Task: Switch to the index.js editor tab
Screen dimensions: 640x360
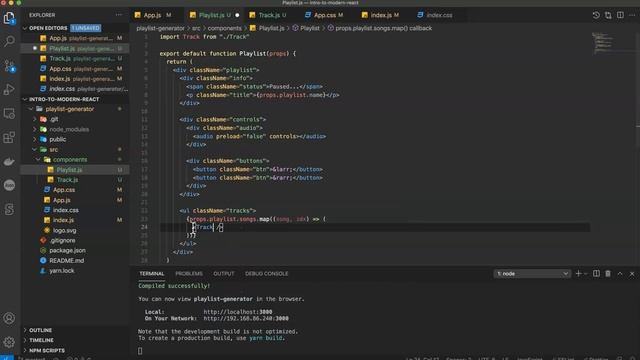Action: pyautogui.click(x=381, y=15)
